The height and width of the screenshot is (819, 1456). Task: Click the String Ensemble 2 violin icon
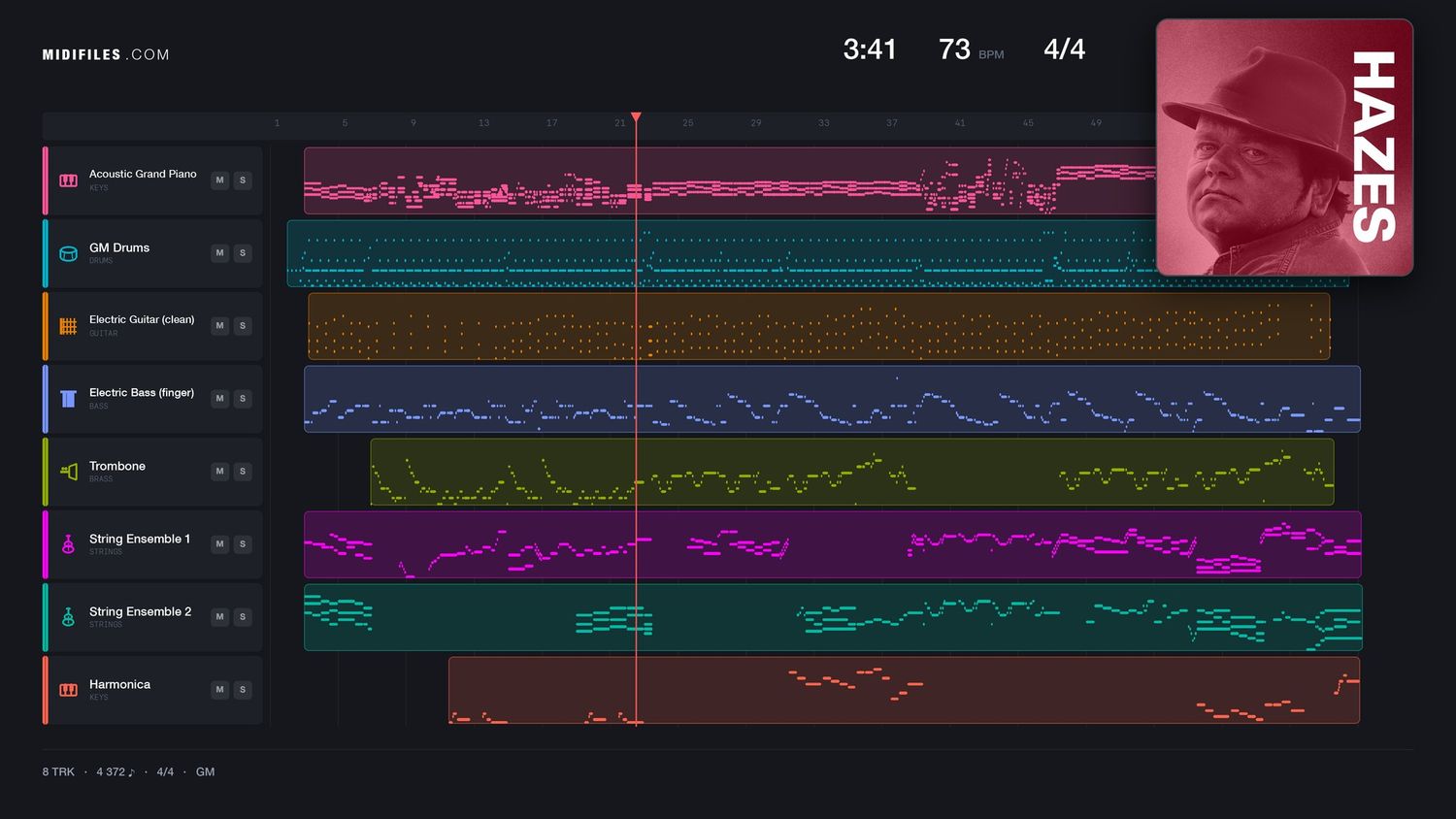tap(68, 617)
